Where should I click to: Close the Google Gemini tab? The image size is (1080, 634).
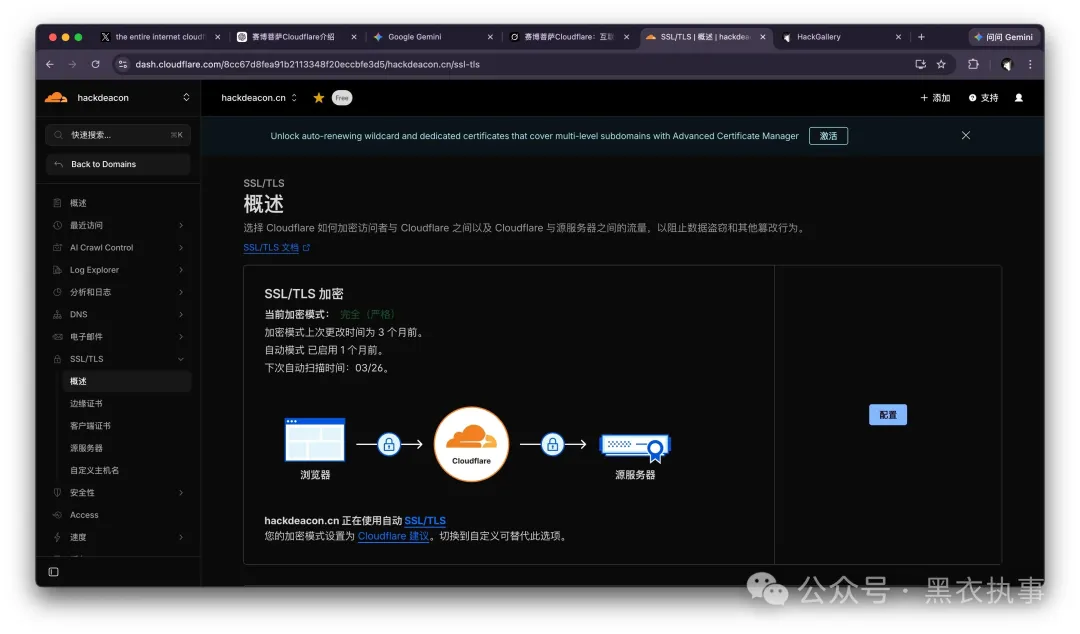(490, 37)
